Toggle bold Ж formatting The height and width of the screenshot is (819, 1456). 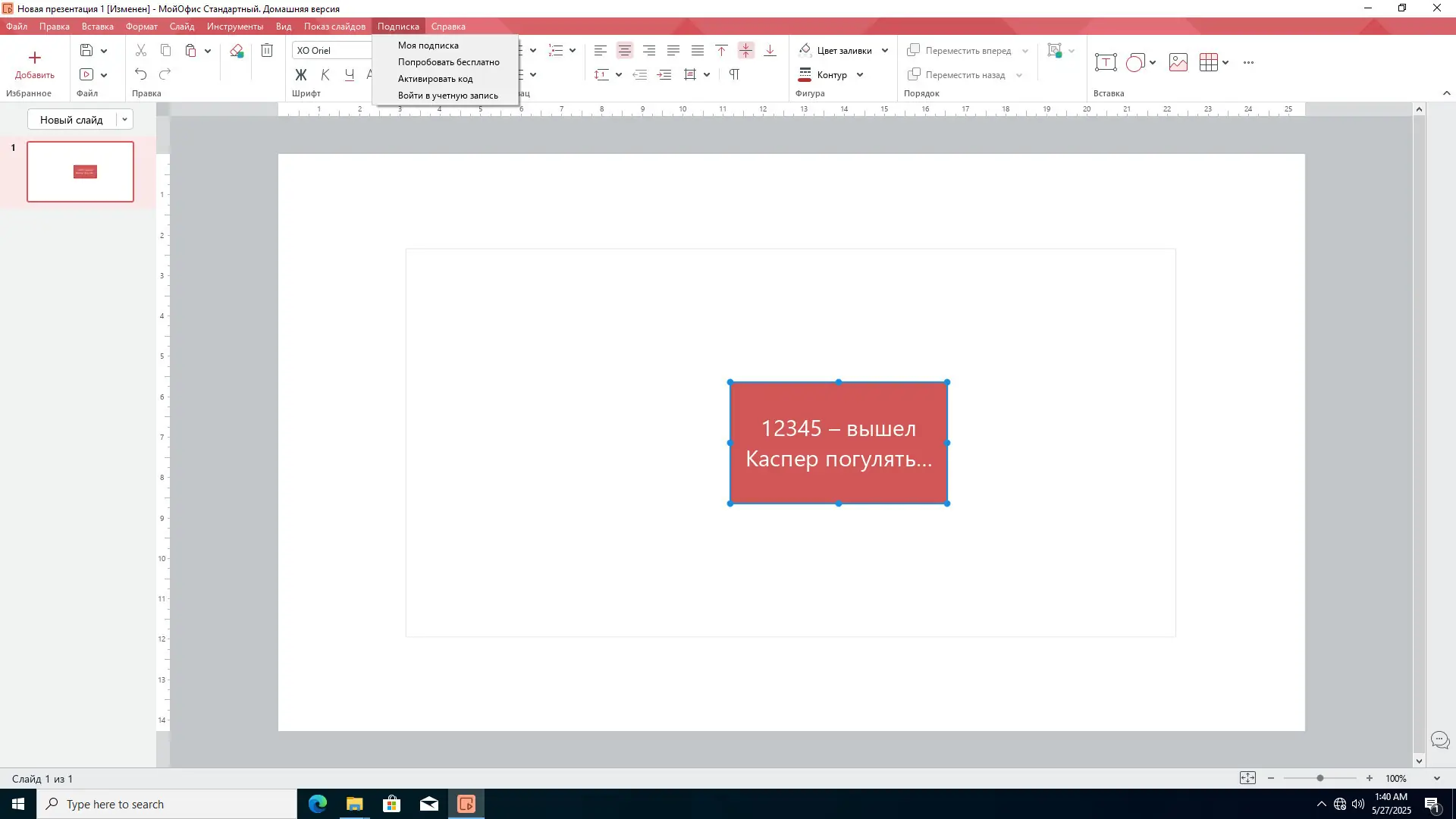(301, 74)
